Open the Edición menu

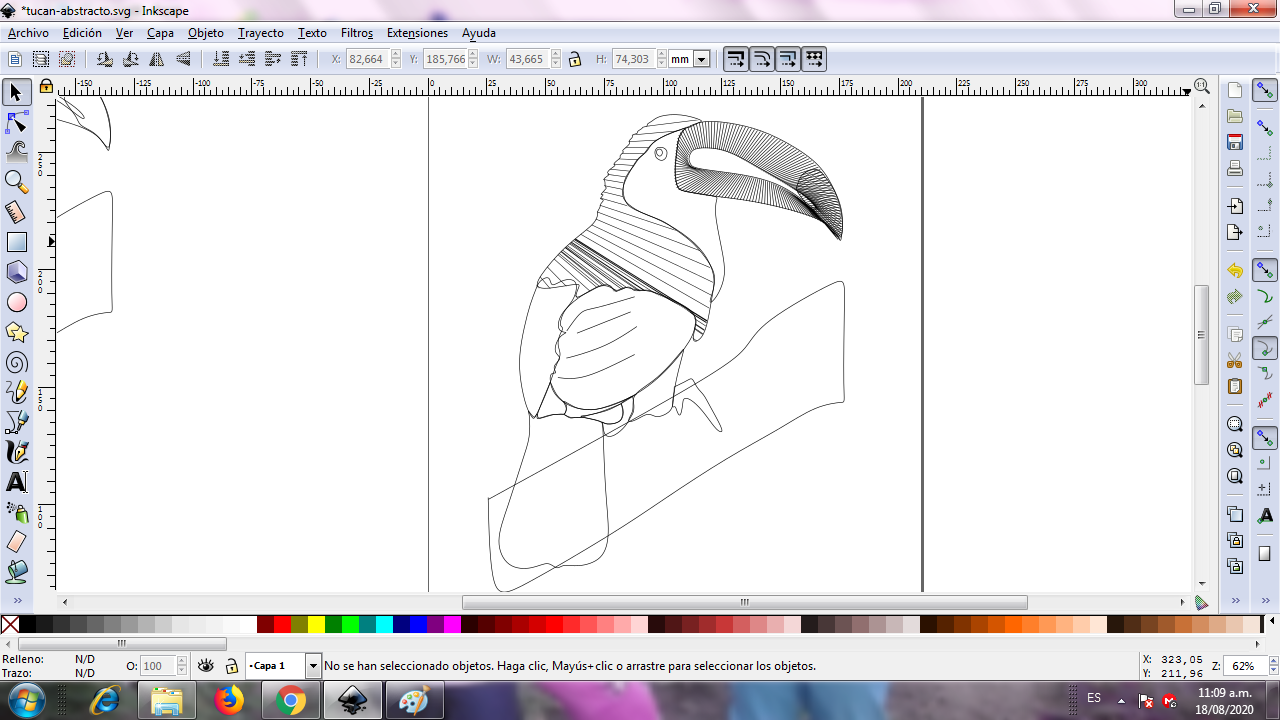(82, 33)
